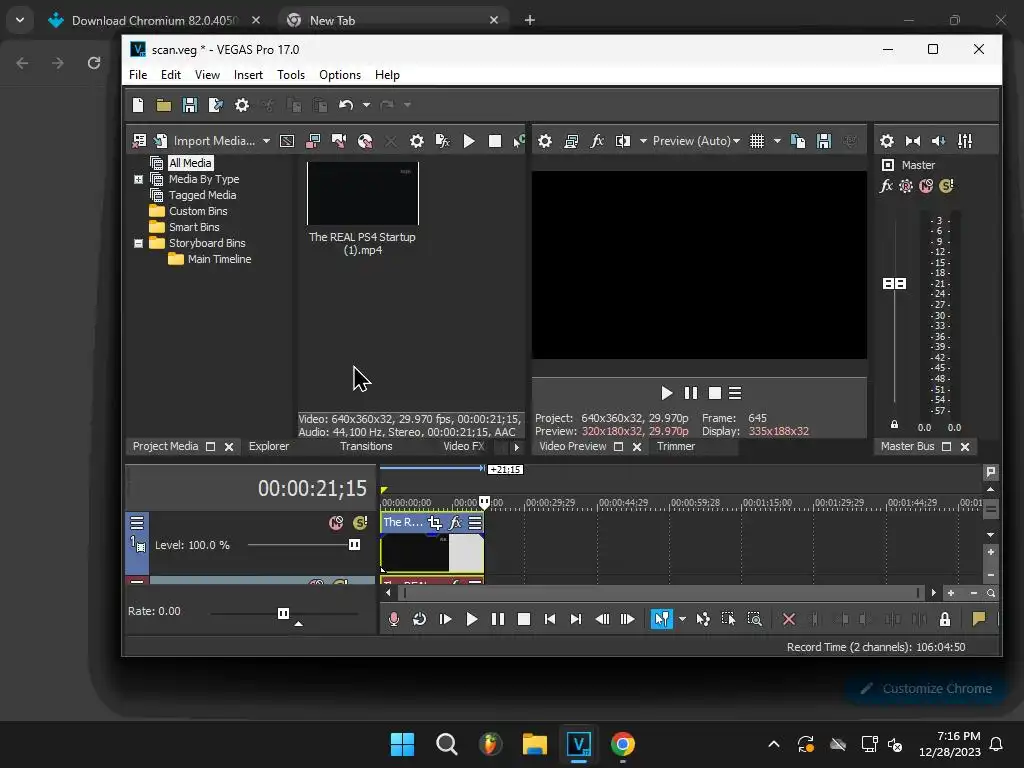Switch to Explorer tab
The height and width of the screenshot is (768, 1024).
coord(269,447)
